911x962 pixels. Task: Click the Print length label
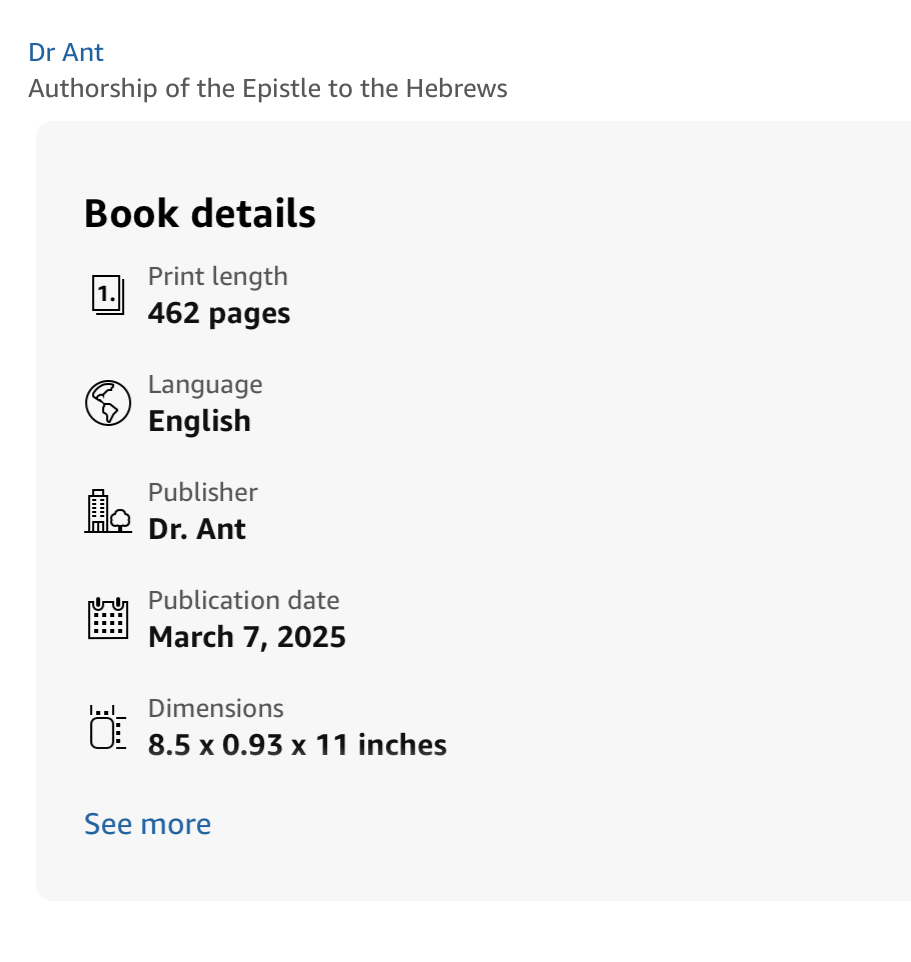(x=217, y=277)
